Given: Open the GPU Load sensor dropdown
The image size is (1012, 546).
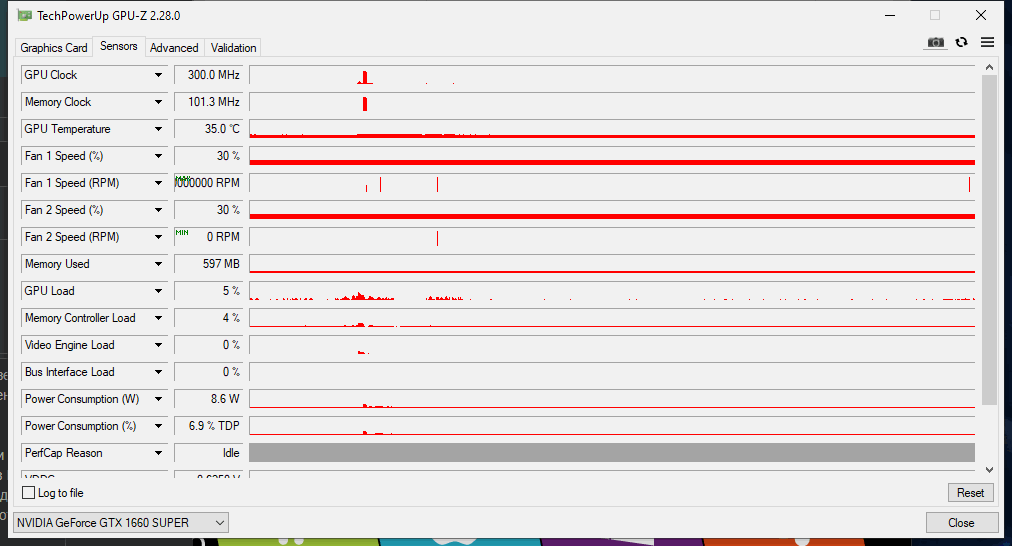Looking at the screenshot, I should coord(158,291).
